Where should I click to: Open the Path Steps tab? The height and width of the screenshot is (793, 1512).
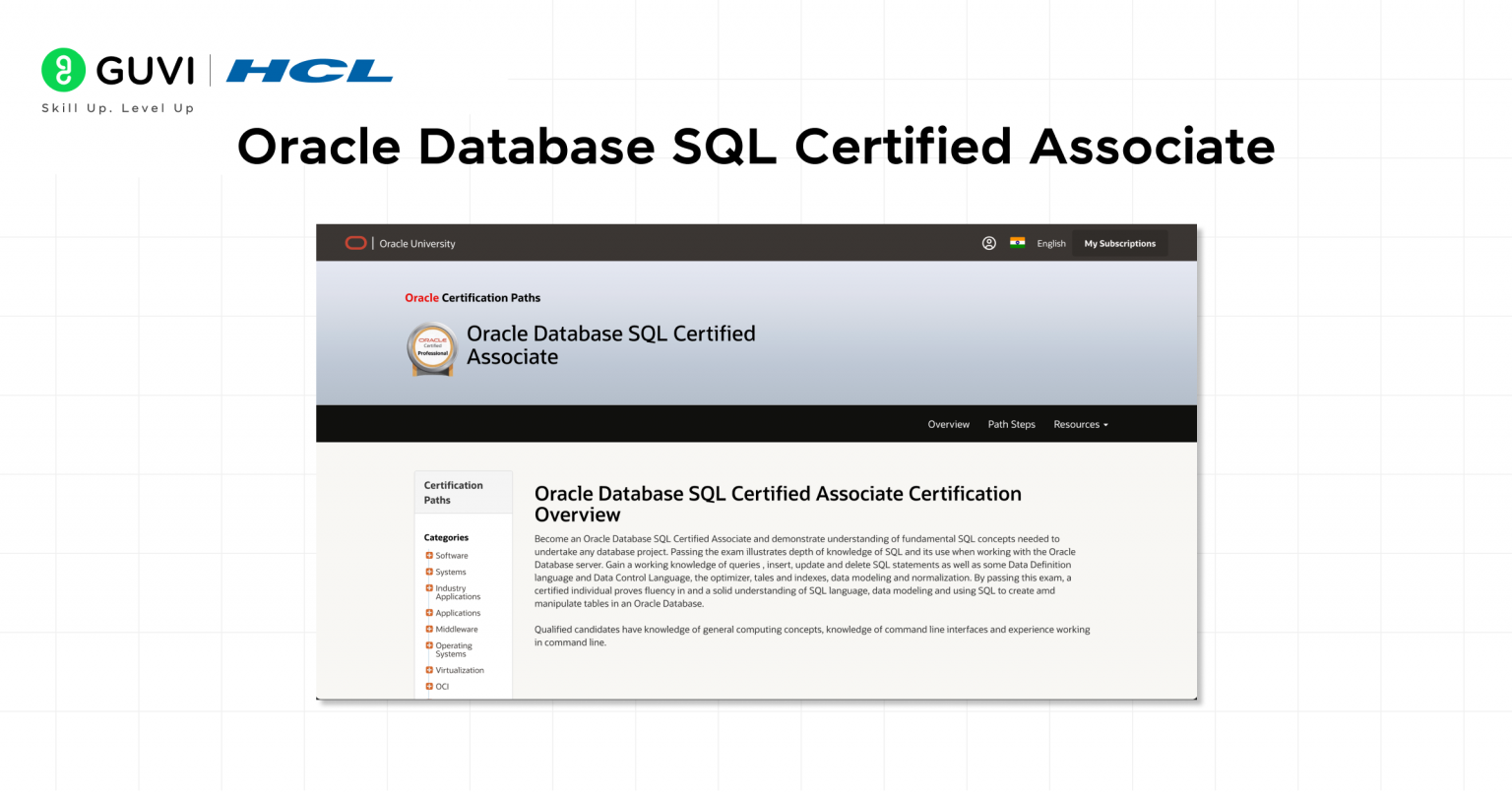pos(1011,423)
